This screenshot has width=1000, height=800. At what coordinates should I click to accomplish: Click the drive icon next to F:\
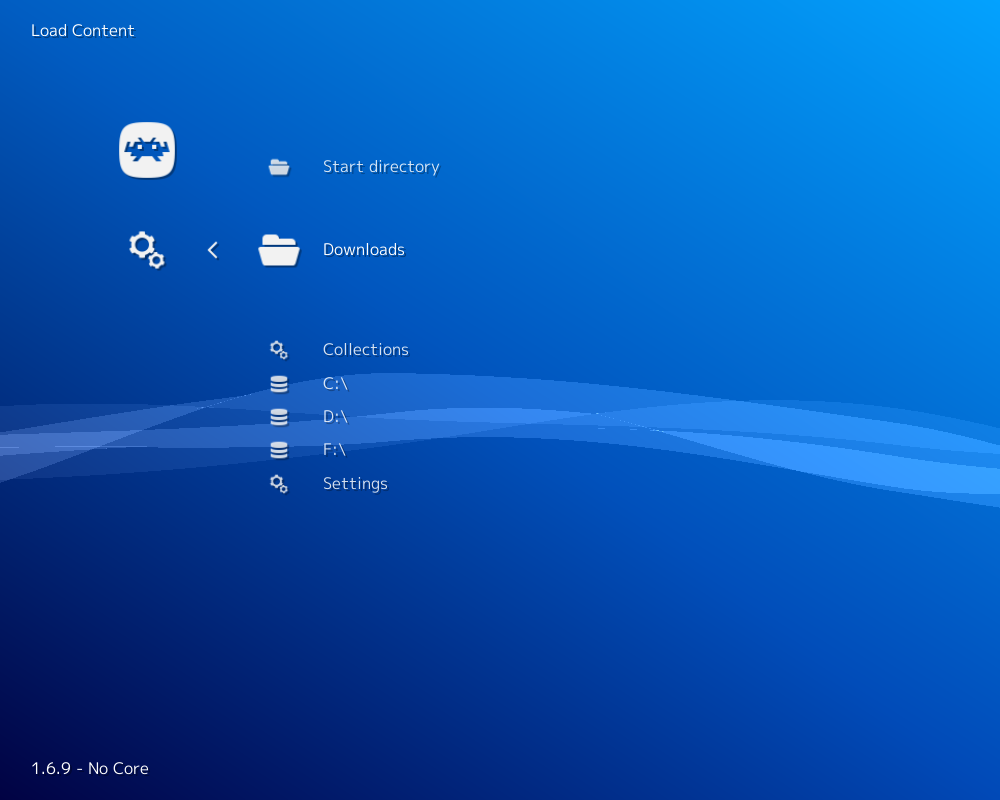[x=279, y=450]
